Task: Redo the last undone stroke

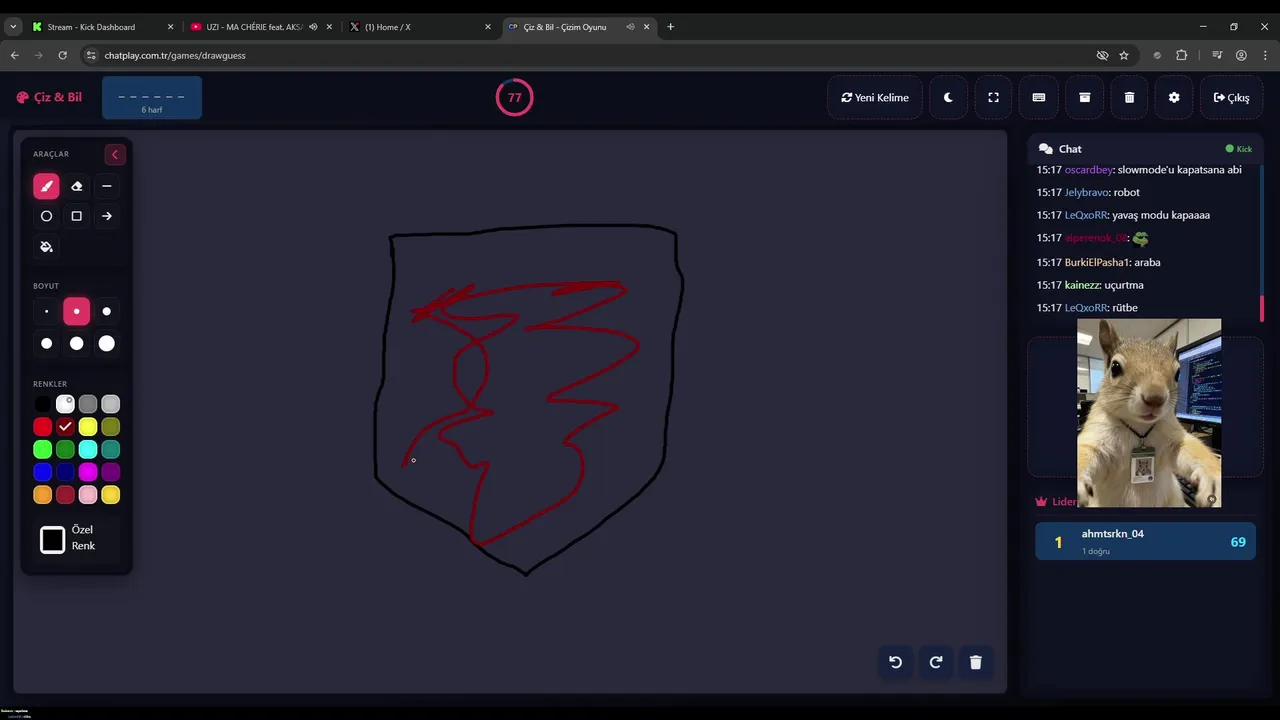Action: pyautogui.click(x=936, y=662)
